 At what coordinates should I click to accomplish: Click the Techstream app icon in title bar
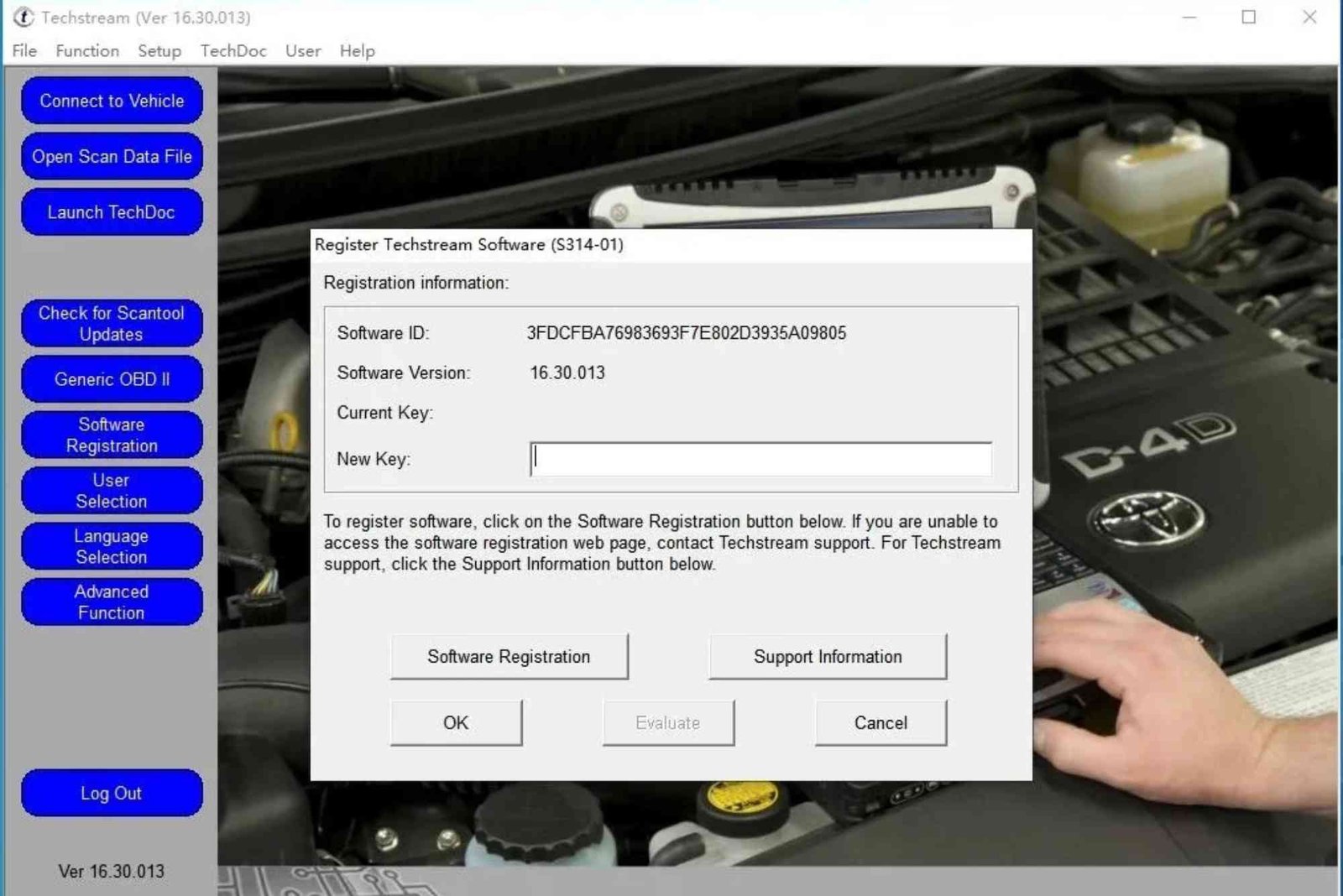pos(23,17)
